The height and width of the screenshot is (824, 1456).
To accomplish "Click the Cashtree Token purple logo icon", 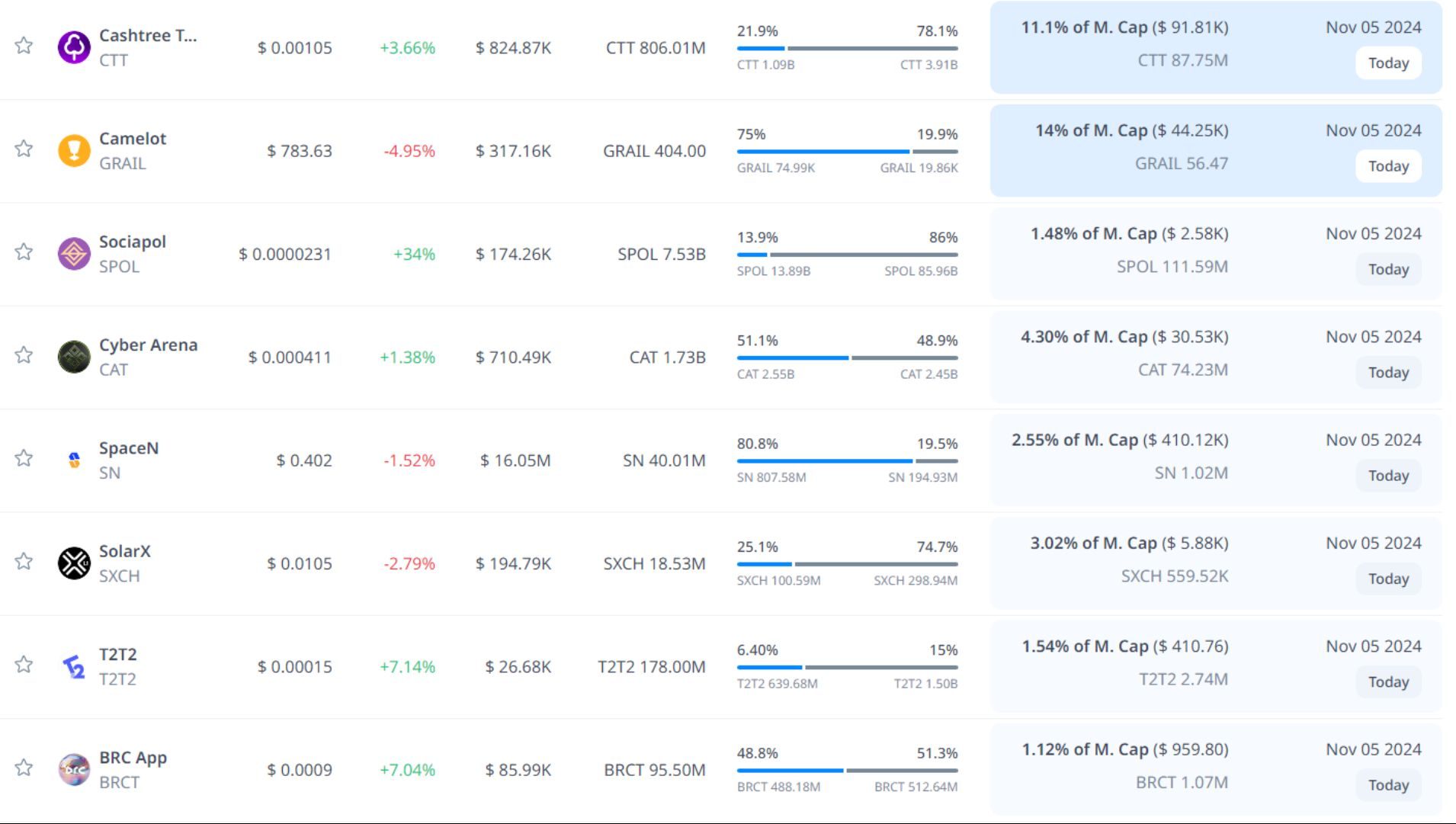I will click(74, 47).
